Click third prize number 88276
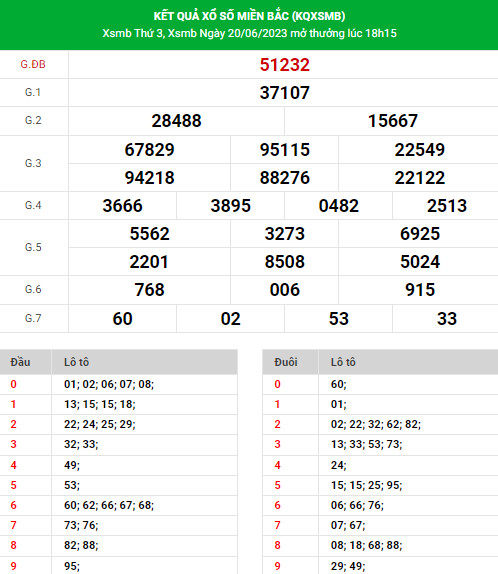The image size is (498, 574). tap(285, 178)
